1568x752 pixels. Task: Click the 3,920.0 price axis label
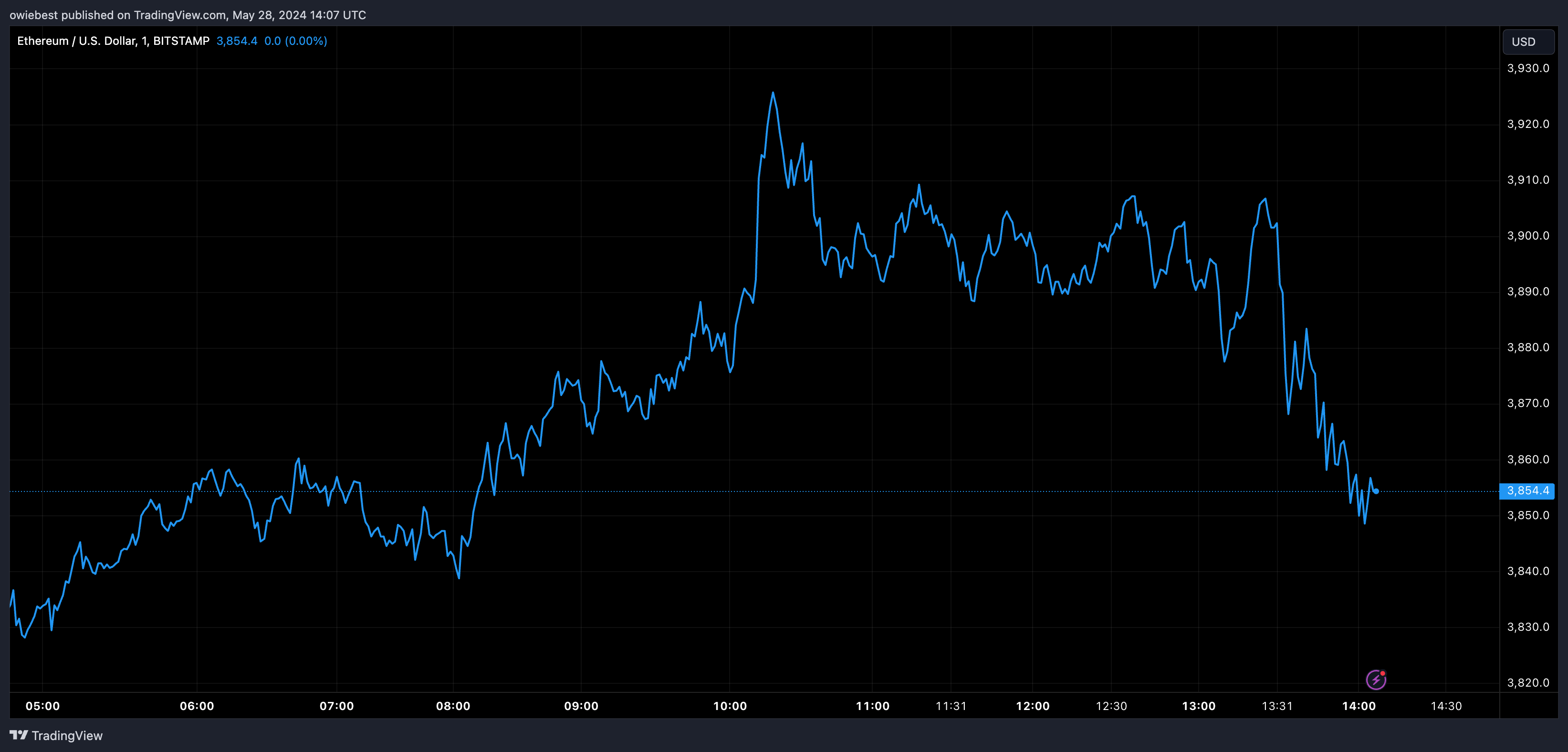1528,124
